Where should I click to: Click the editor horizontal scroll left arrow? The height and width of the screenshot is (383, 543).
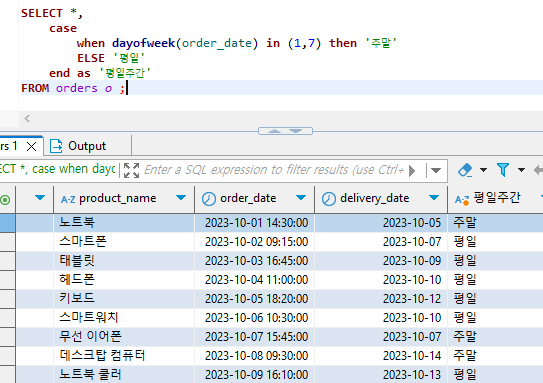tap(27, 119)
